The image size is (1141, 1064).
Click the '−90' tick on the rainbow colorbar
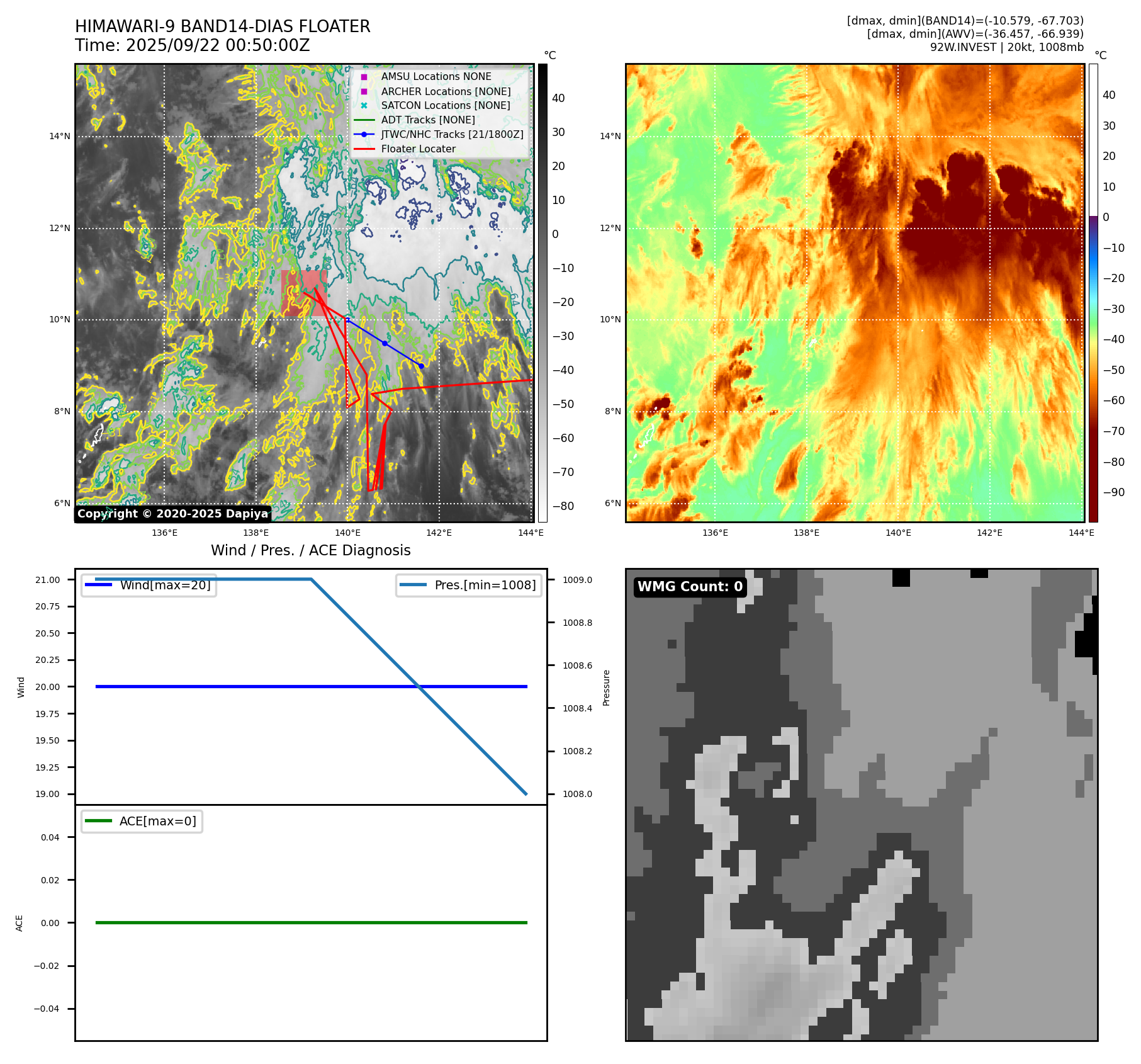(x=1114, y=492)
